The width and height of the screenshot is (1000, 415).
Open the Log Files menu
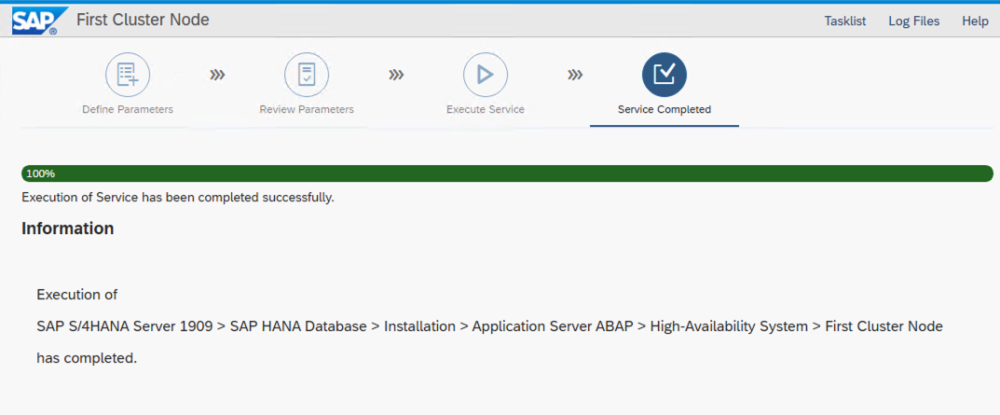pyautogui.click(x=914, y=21)
